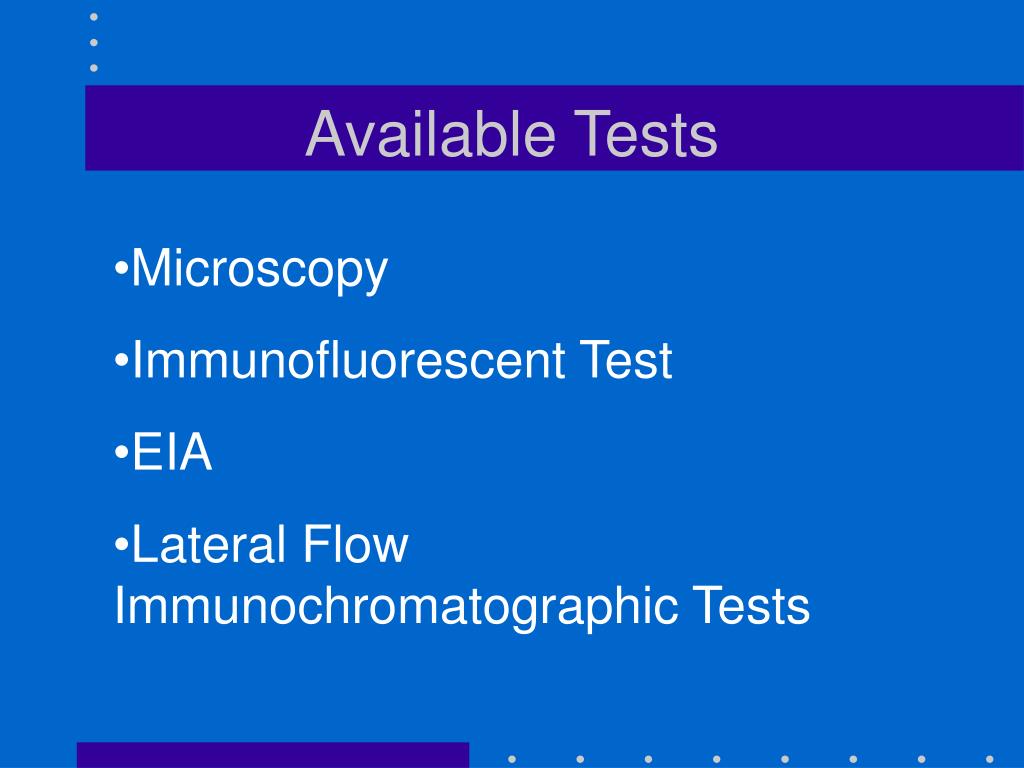The image size is (1024, 768).
Task: Click the 'Immunochromatographic Tests' text line
Action: click(x=462, y=607)
